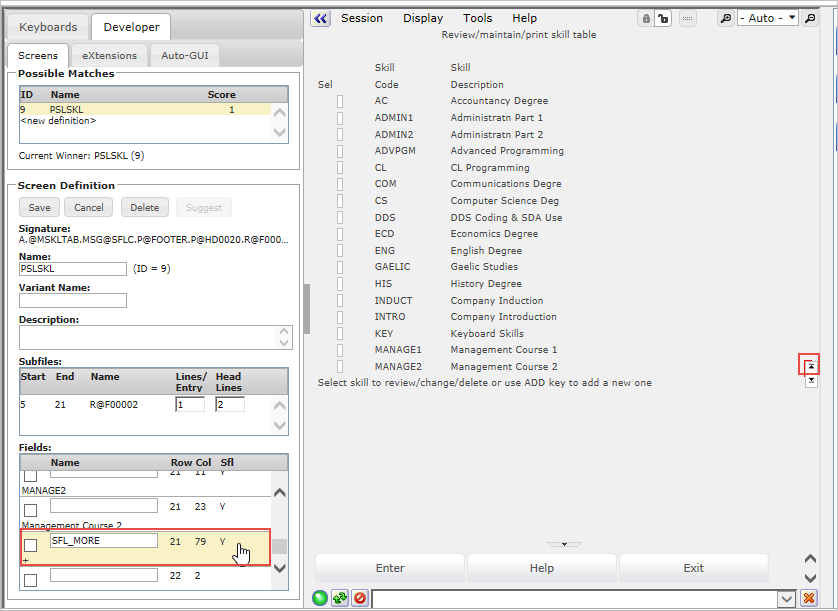Switch to the Developer tab
Screen dimensions: 838x611
click(131, 27)
